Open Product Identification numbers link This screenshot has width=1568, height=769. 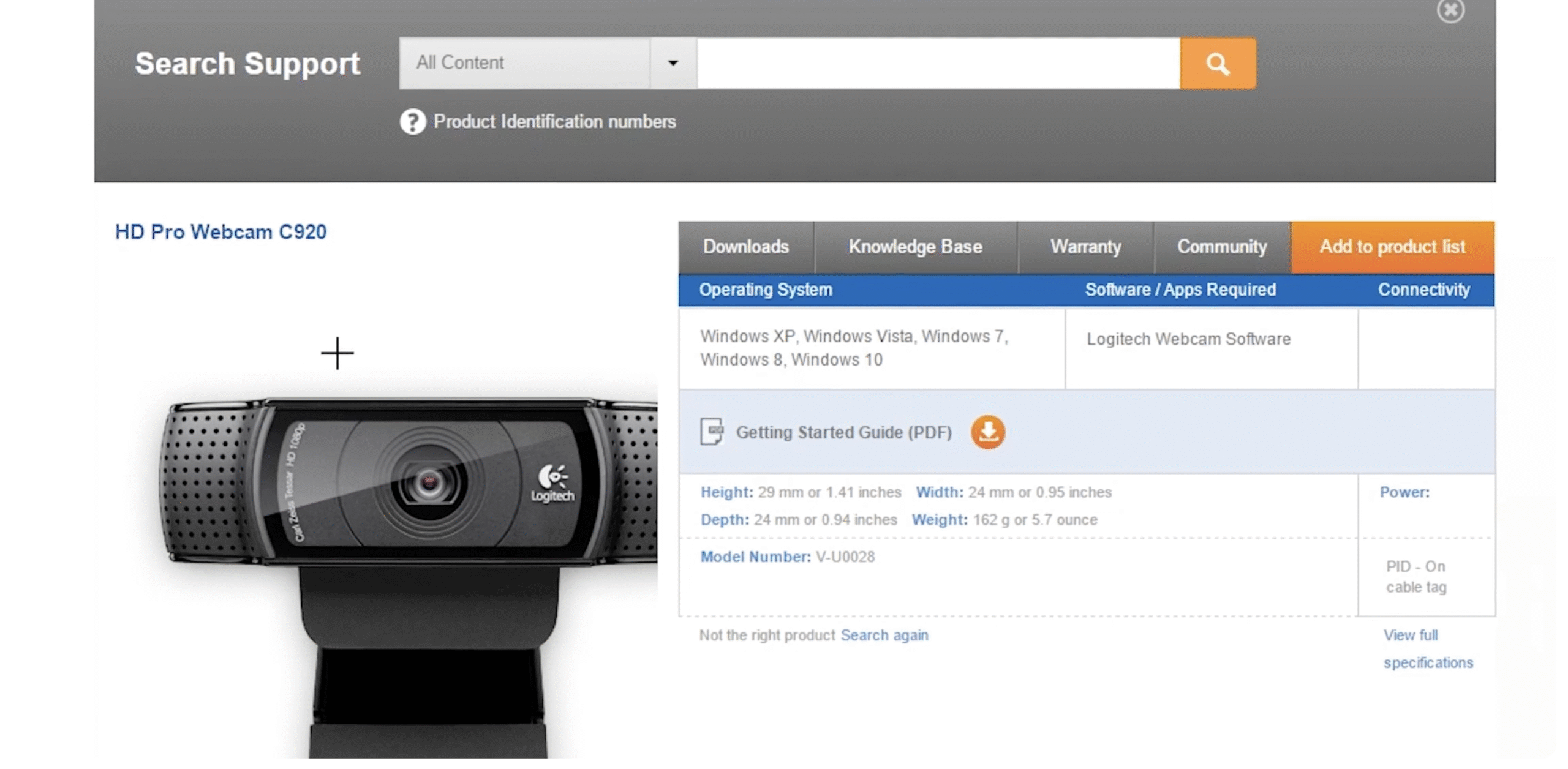554,122
